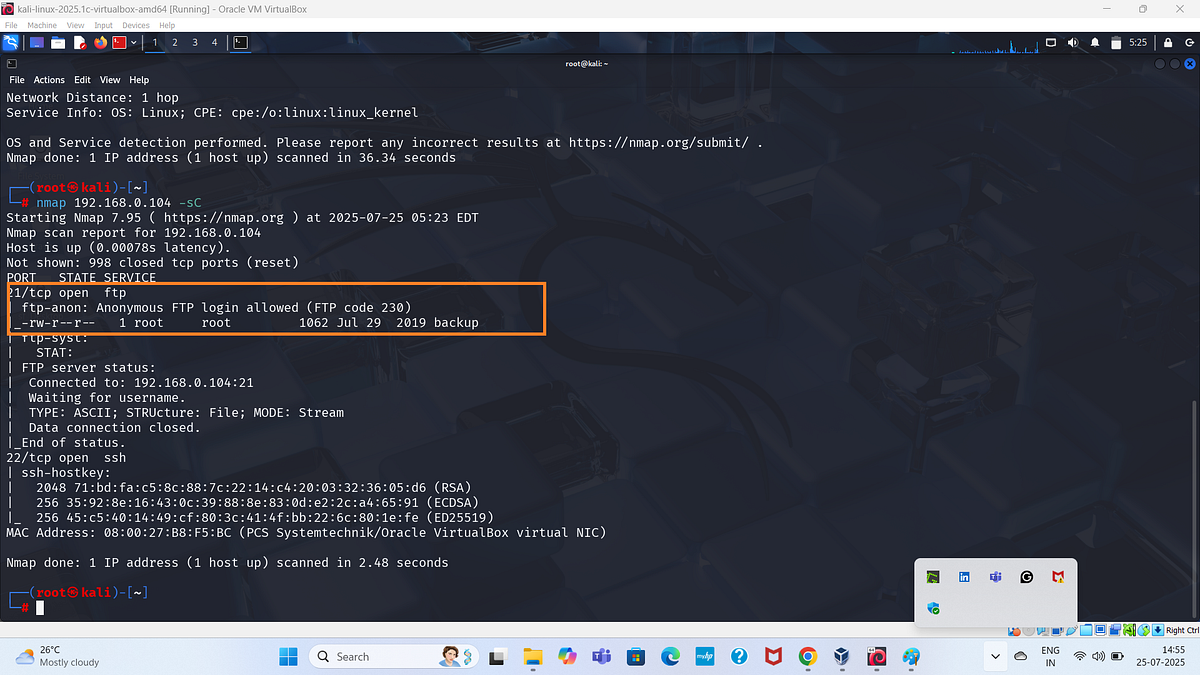Open the Kali applications menu dragon icon
1200x675 pixels.
[x=11, y=42]
